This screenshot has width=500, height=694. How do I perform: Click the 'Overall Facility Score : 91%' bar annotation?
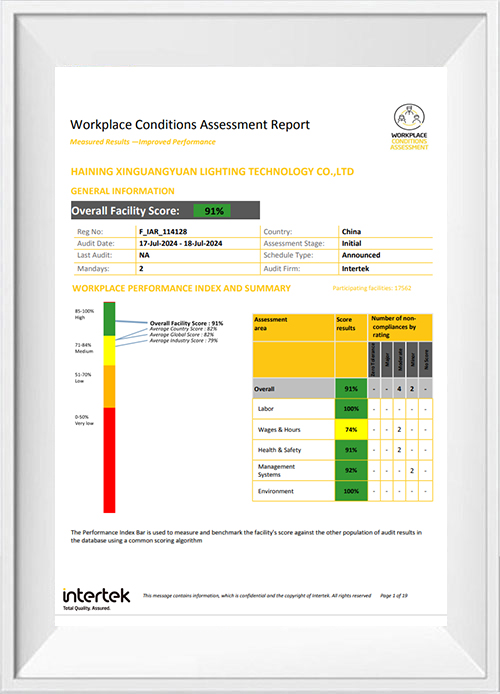186,324
